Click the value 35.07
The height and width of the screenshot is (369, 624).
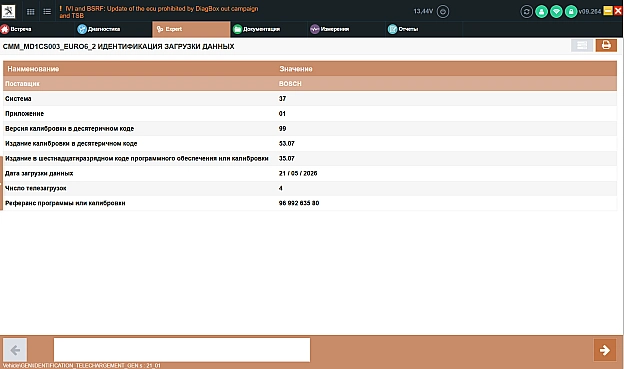pos(287,158)
